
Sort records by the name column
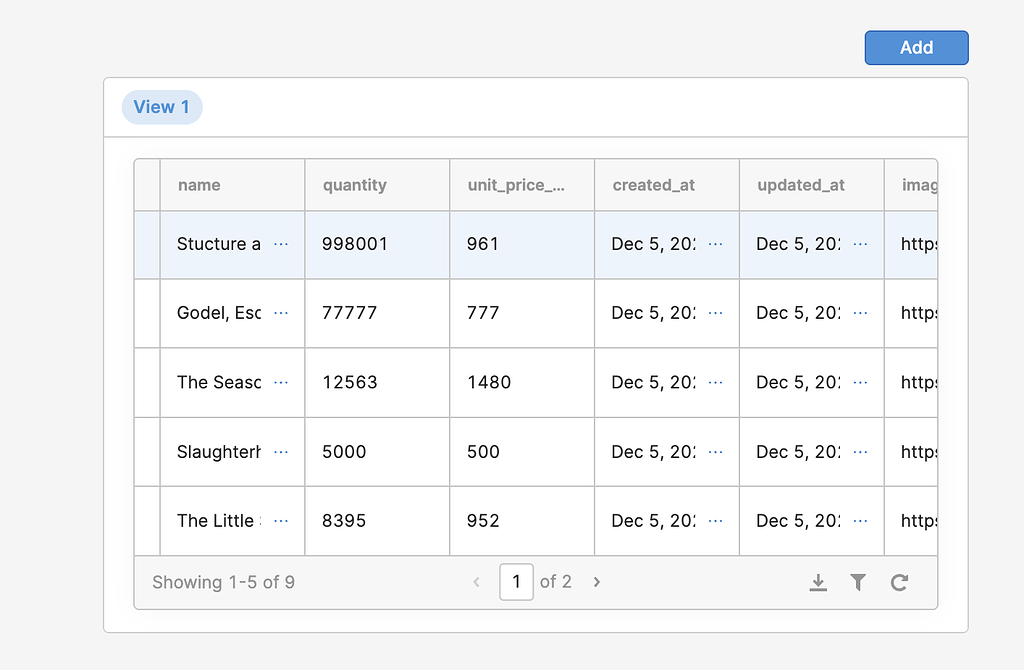click(199, 185)
